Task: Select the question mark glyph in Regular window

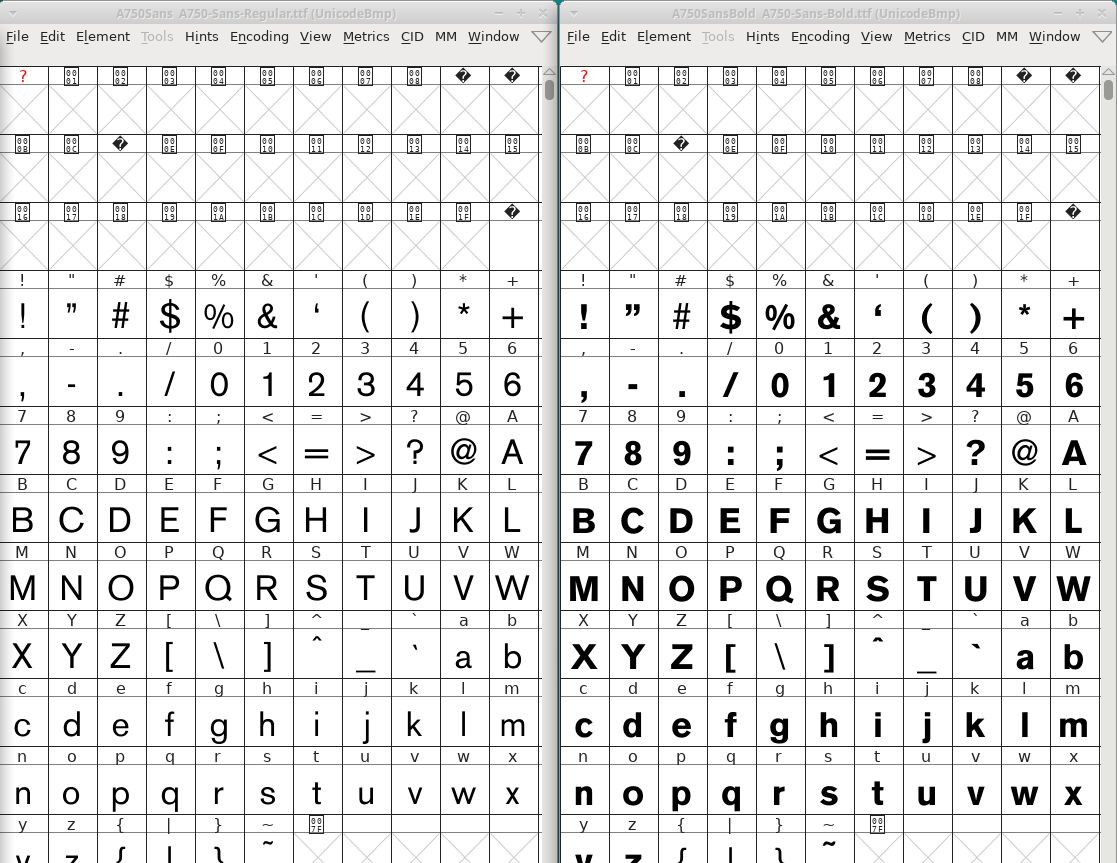Action: (x=415, y=451)
